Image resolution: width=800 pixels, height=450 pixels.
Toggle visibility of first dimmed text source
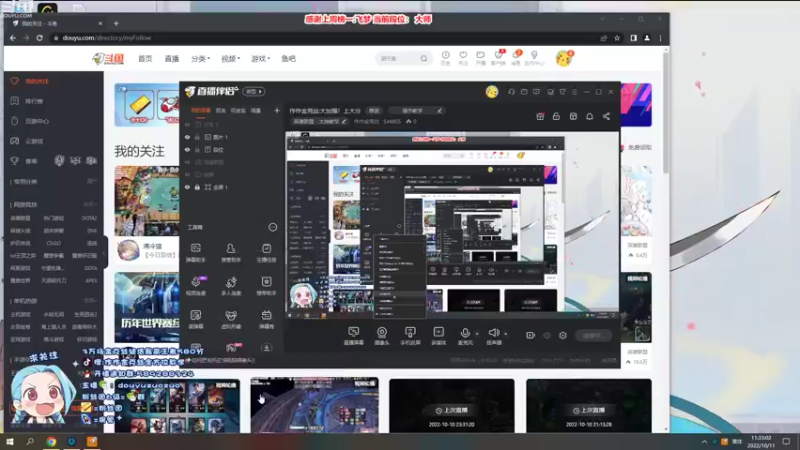coord(187,124)
